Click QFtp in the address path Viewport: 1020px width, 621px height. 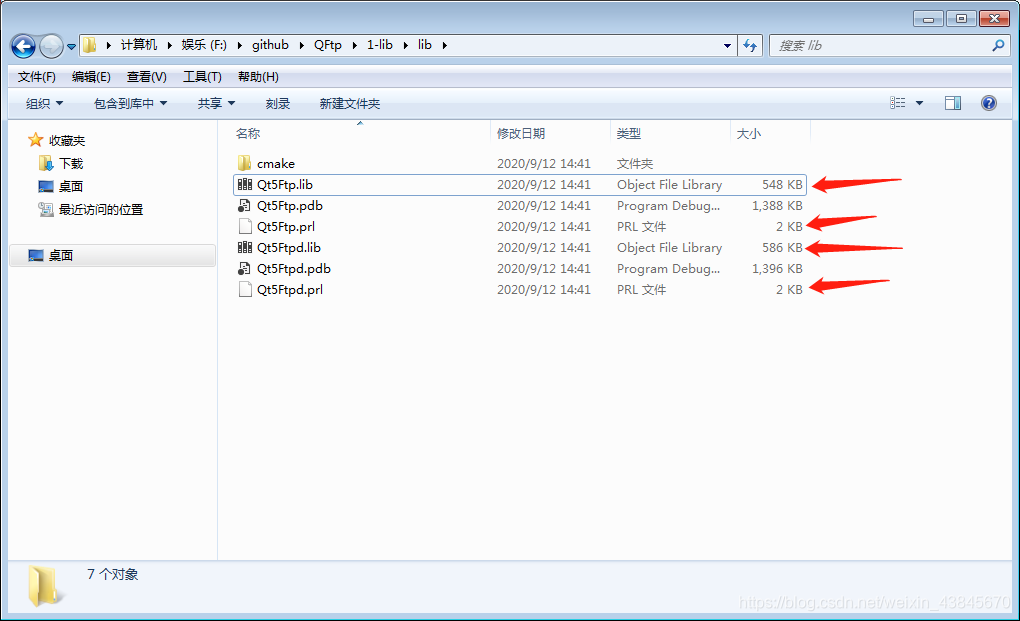327,45
